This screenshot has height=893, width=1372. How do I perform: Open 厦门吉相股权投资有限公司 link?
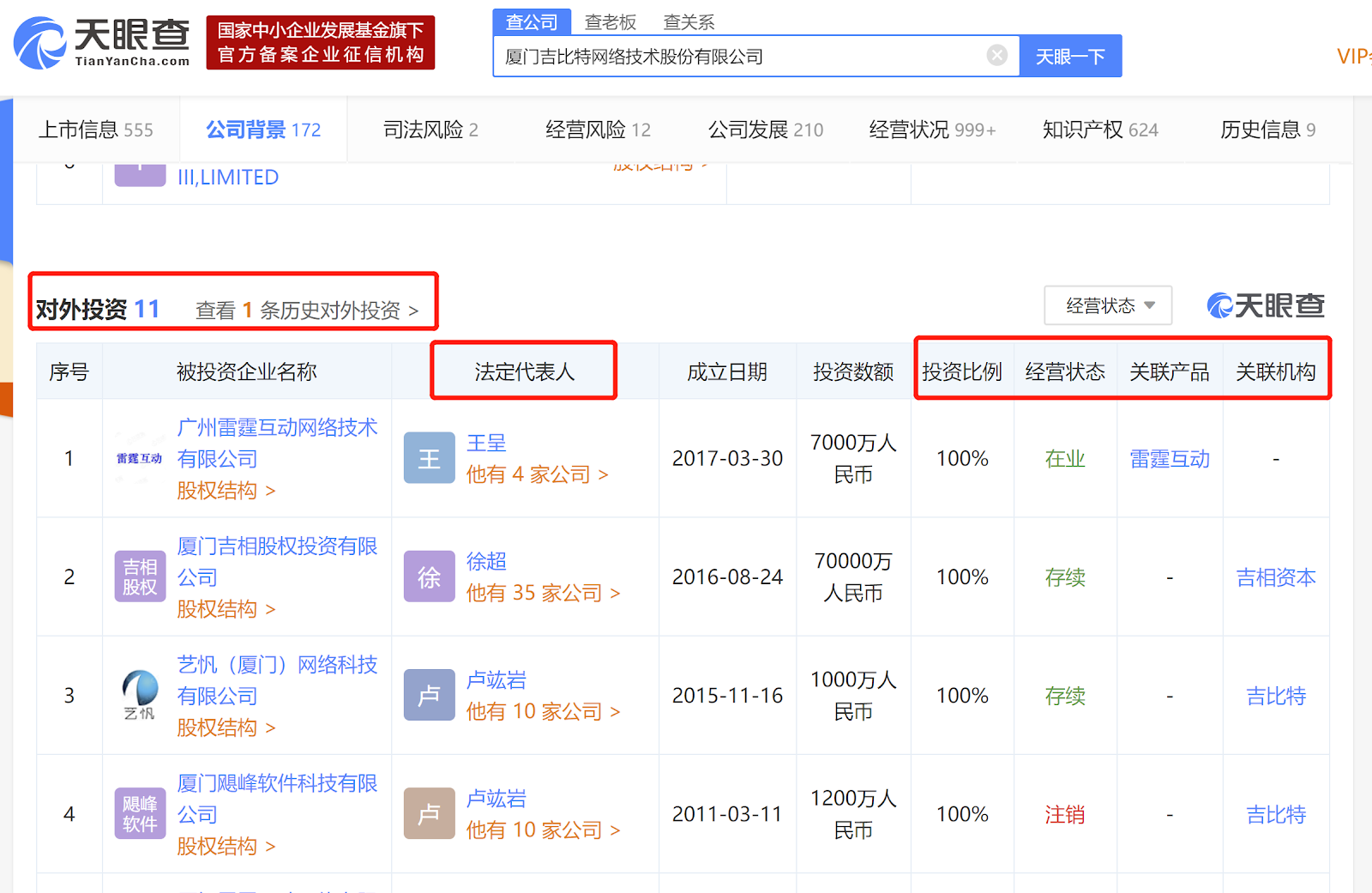pos(277,561)
